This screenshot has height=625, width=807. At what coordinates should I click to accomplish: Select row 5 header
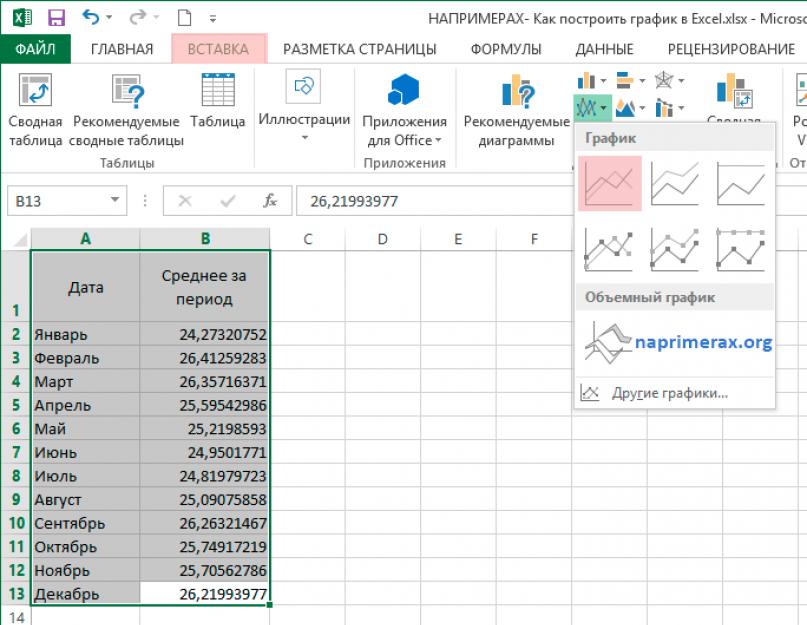(x=16, y=405)
